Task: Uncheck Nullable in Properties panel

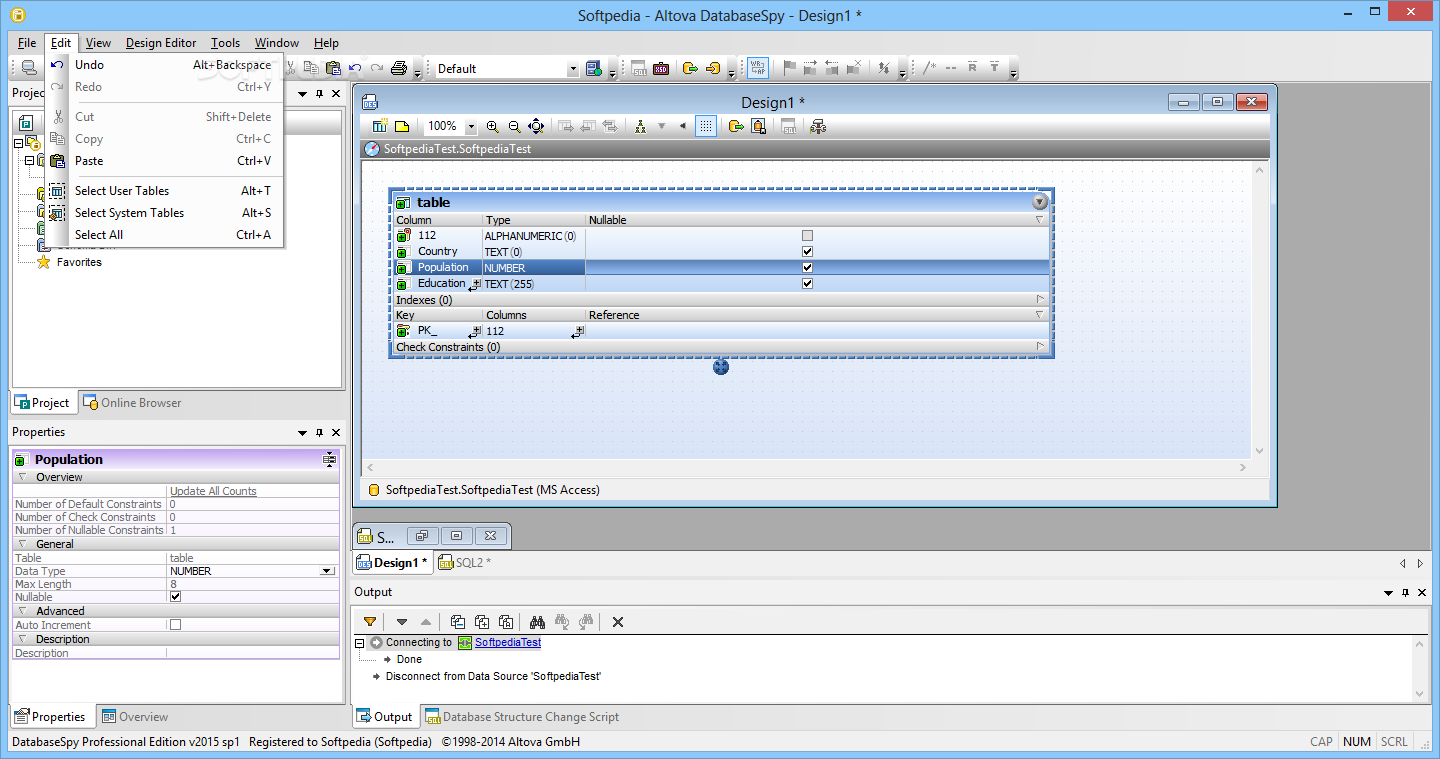Action: point(176,597)
